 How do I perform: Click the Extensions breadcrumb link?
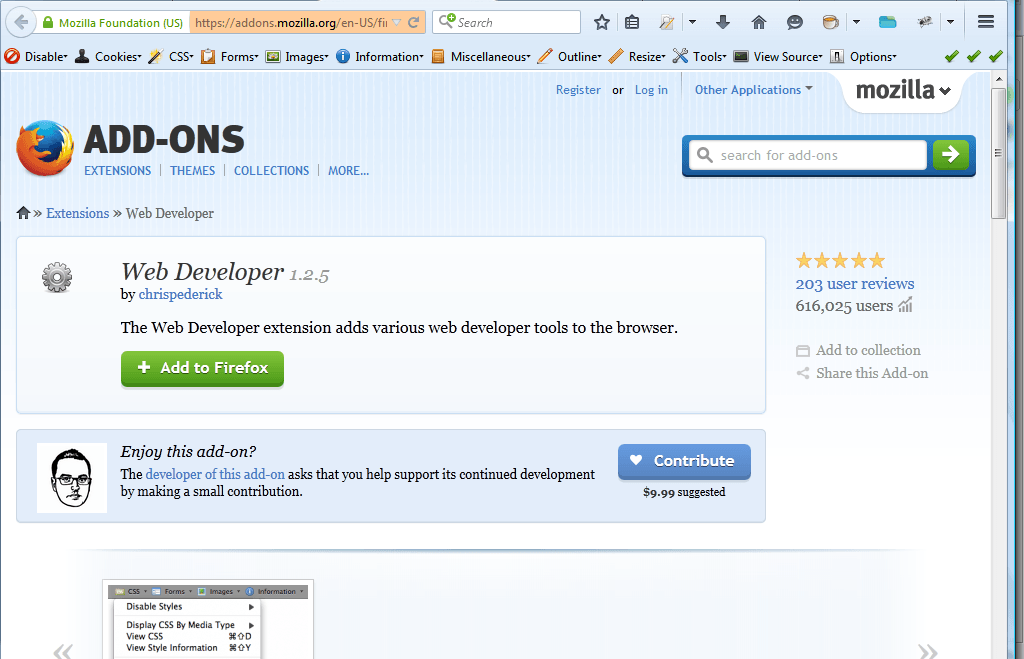click(x=78, y=213)
